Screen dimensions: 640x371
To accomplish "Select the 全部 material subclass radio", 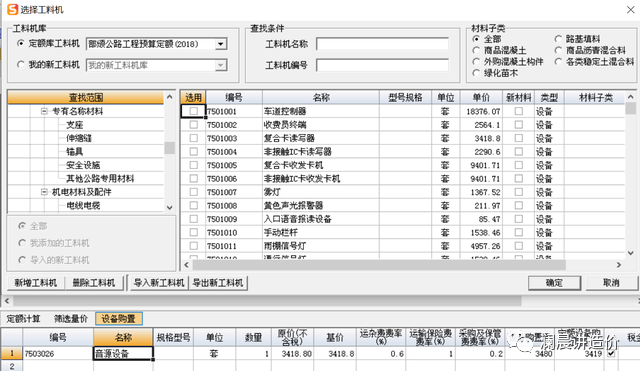I will click(x=476, y=39).
